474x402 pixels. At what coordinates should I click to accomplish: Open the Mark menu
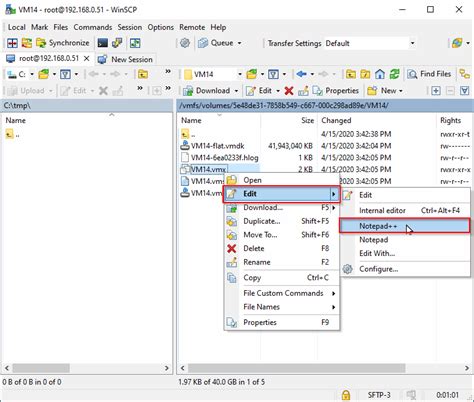point(40,27)
